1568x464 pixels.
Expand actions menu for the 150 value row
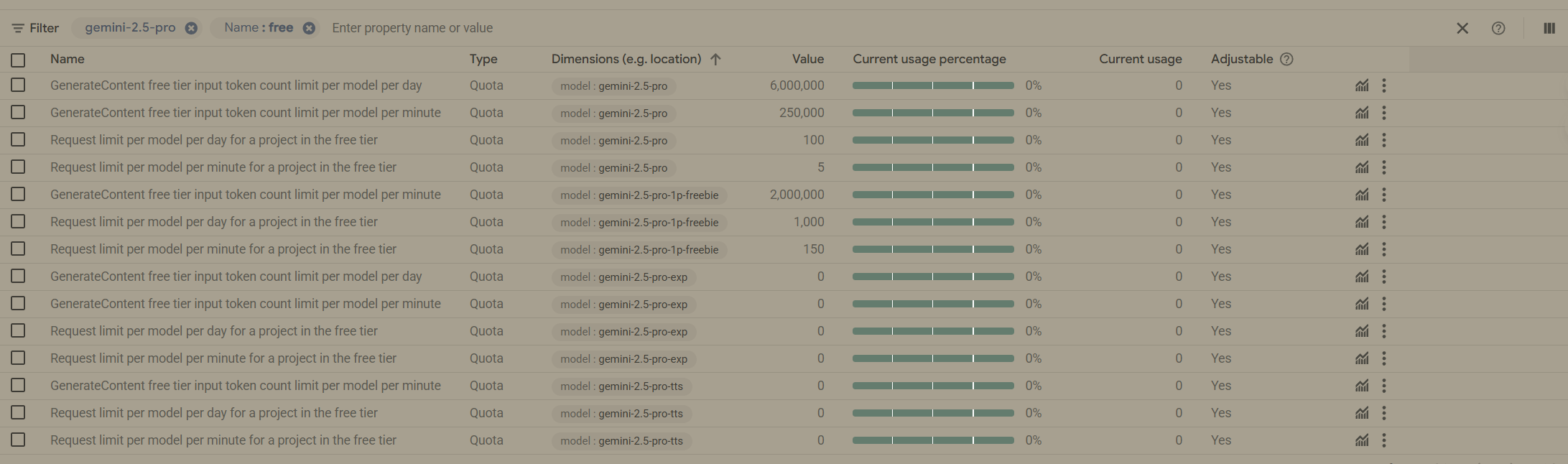click(x=1384, y=249)
